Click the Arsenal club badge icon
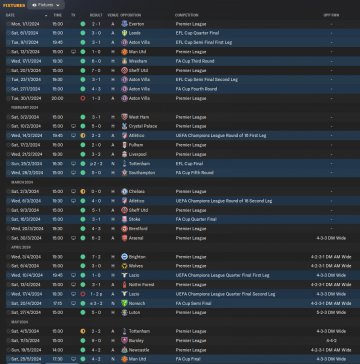This screenshot has height=364, width=360. (124, 238)
